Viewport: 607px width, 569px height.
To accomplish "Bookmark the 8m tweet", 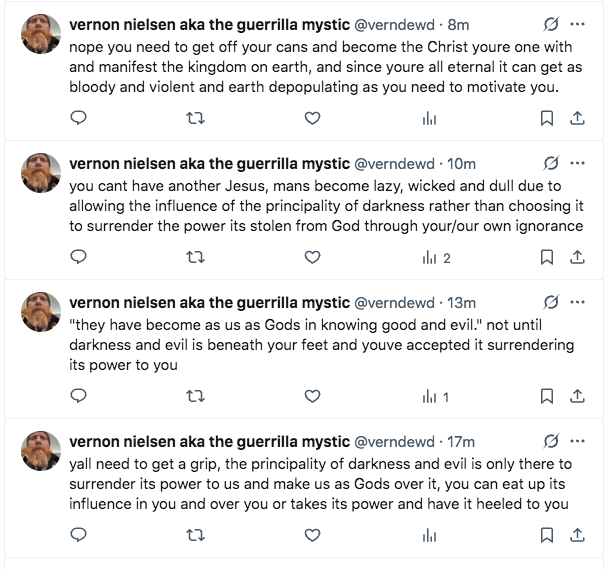I will [547, 118].
